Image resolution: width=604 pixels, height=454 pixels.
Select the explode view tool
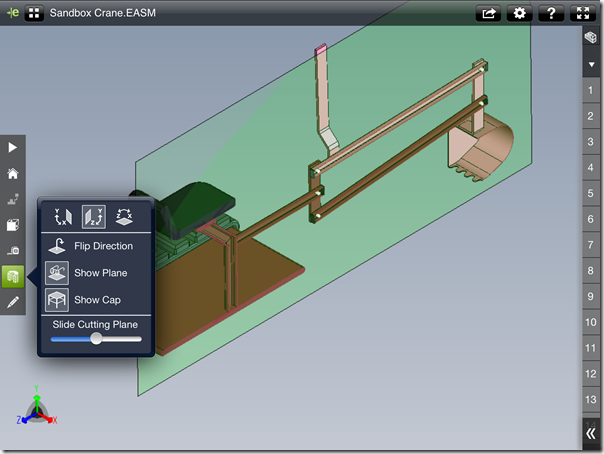(x=13, y=199)
